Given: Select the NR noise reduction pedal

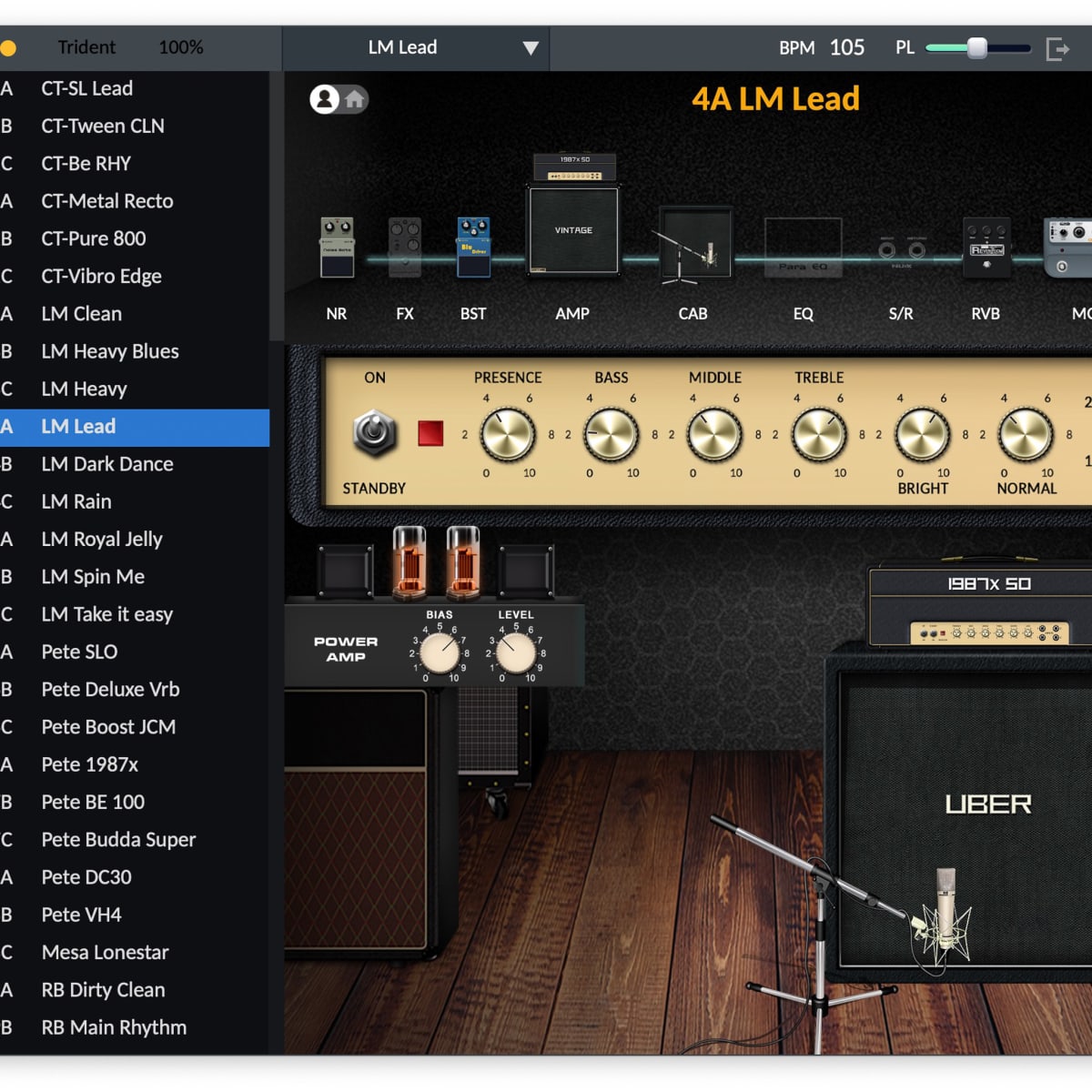Looking at the screenshot, I should tap(337, 247).
